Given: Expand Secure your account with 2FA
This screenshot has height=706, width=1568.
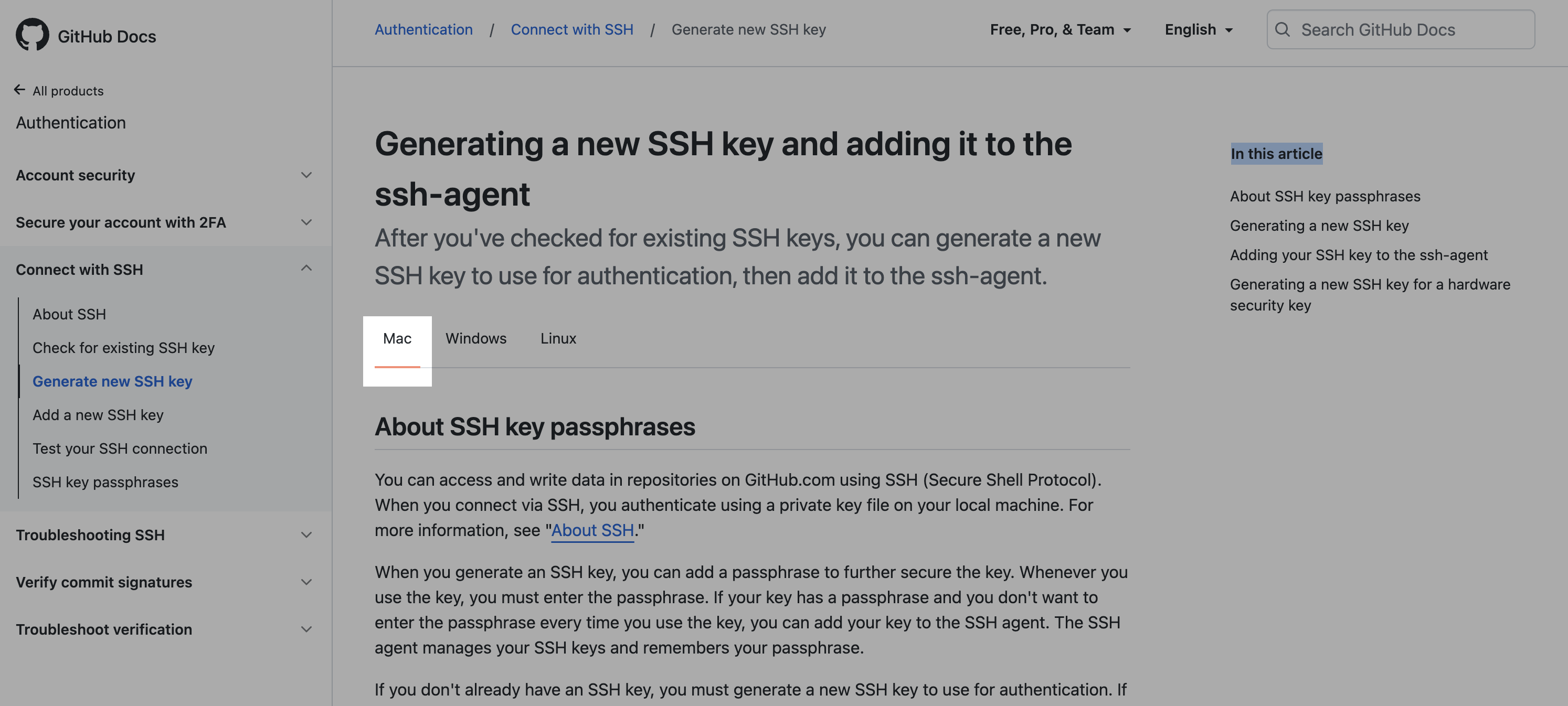Looking at the screenshot, I should coord(306,222).
